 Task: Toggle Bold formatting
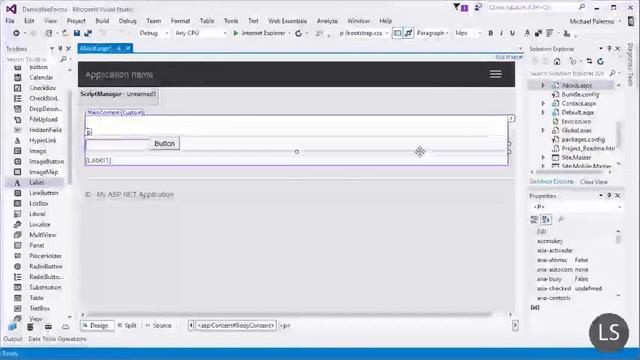[490, 33]
